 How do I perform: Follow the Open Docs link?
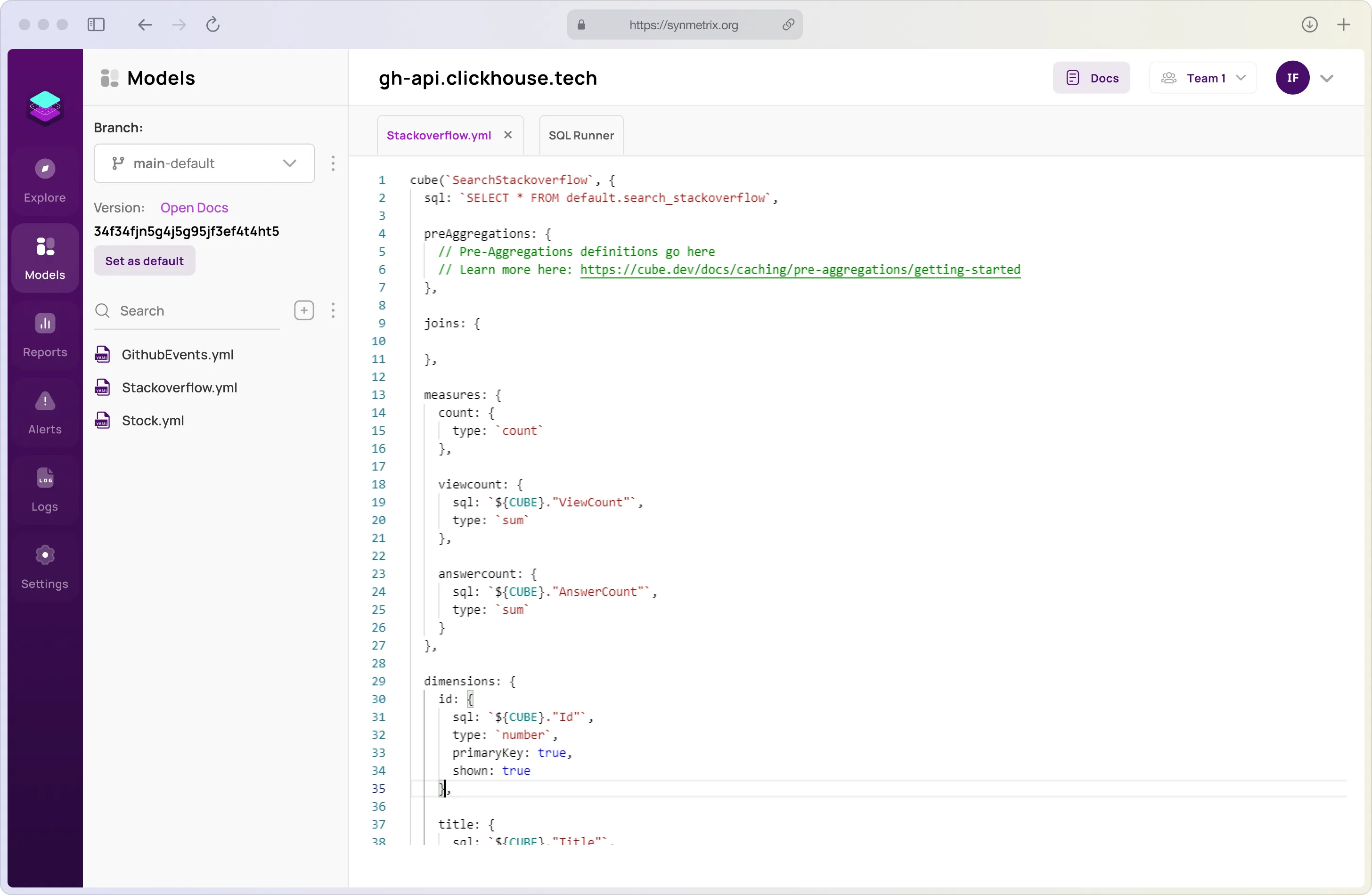[x=194, y=207]
